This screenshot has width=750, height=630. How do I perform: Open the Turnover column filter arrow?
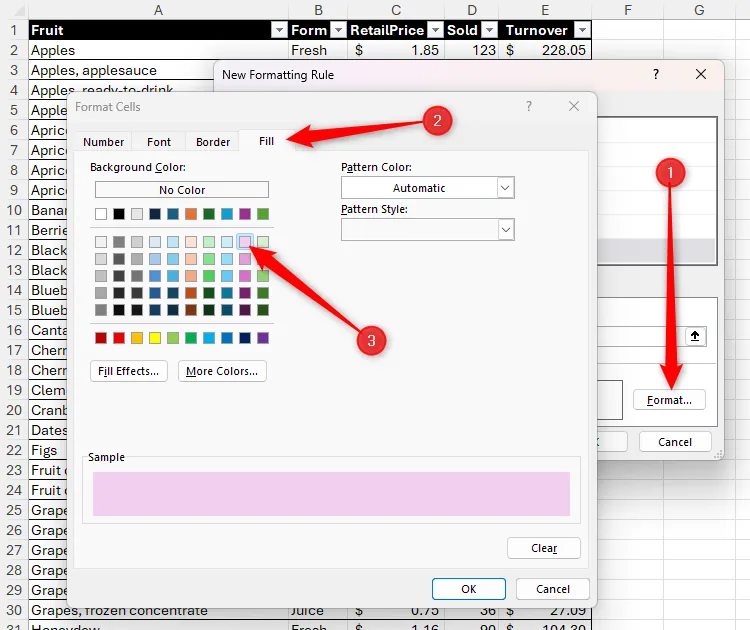[581, 30]
